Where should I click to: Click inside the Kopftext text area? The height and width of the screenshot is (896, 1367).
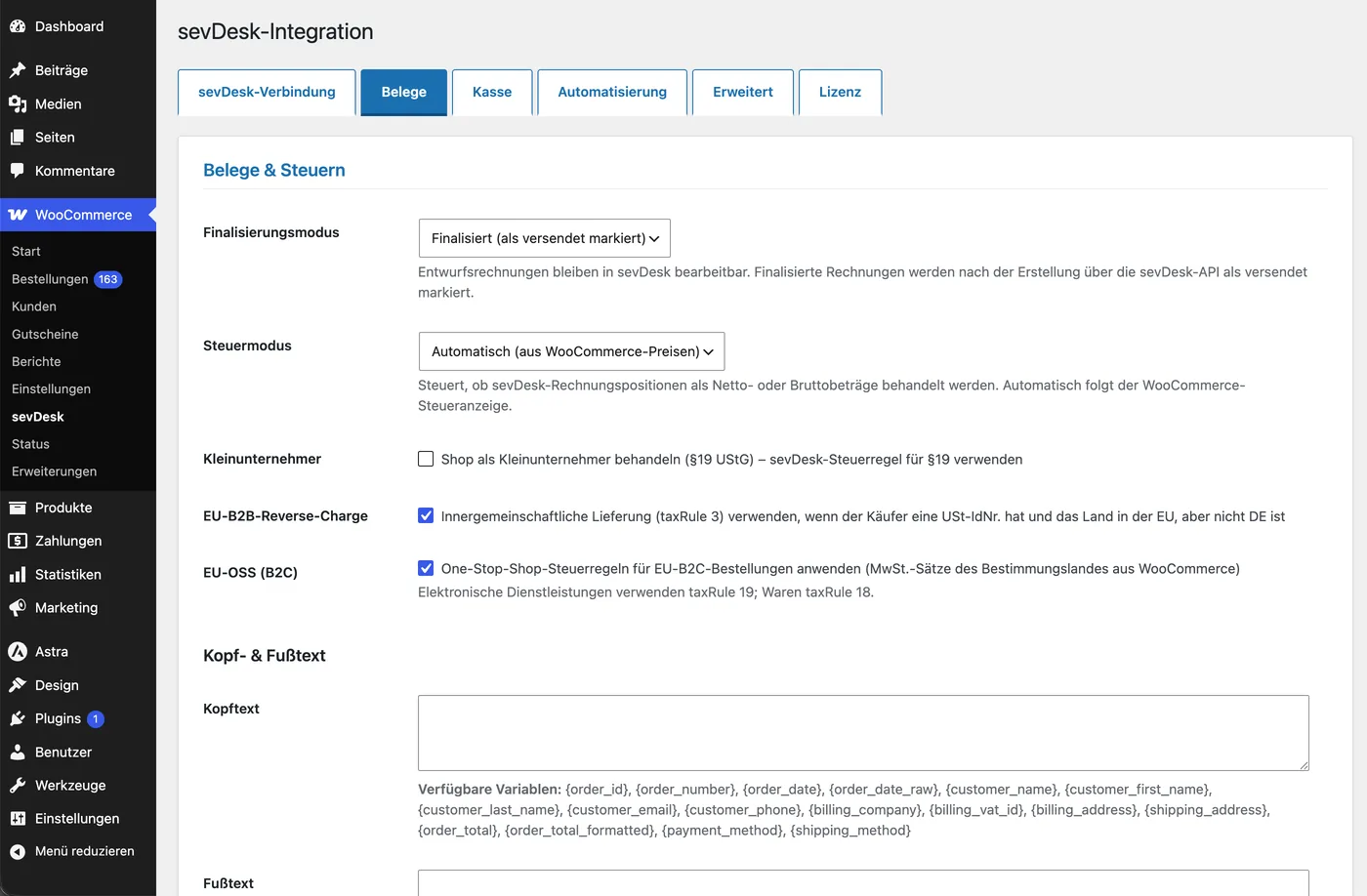pyautogui.click(x=863, y=733)
